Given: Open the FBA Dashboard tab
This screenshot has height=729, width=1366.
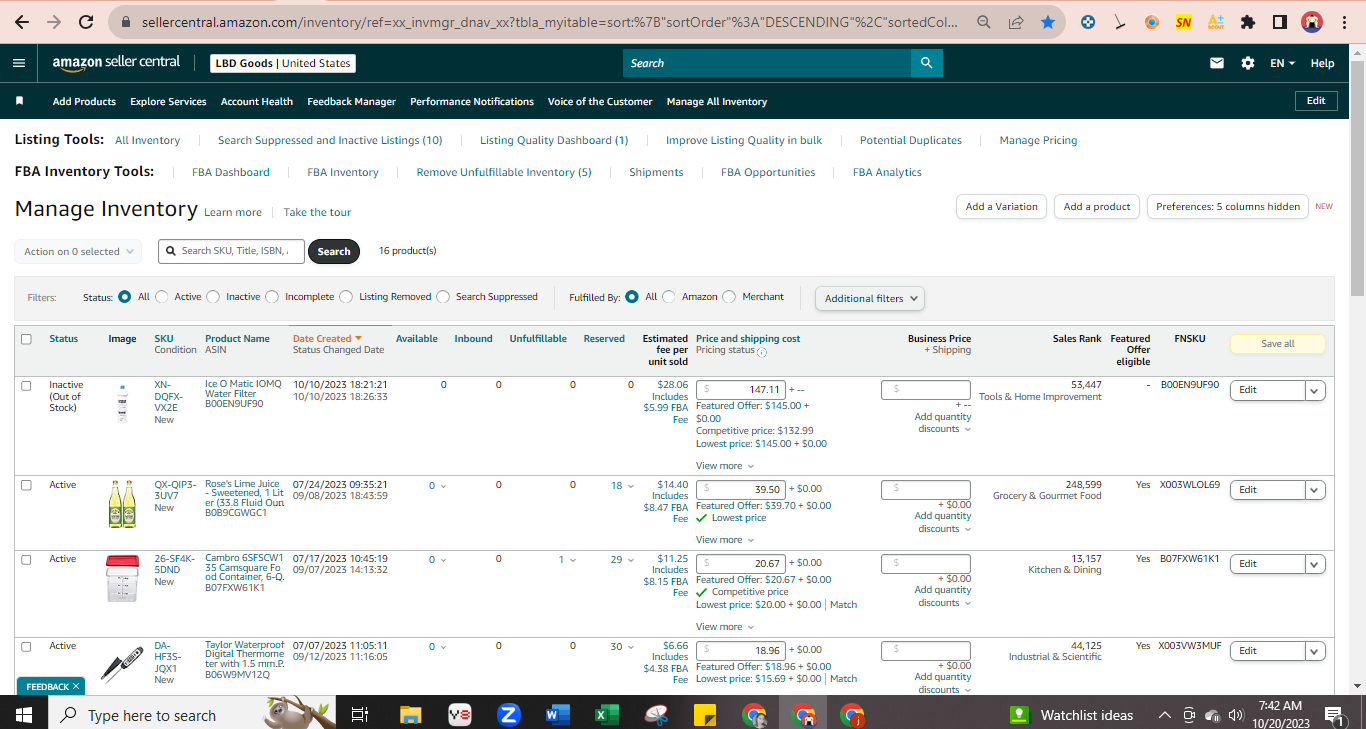Looking at the screenshot, I should (x=231, y=172).
